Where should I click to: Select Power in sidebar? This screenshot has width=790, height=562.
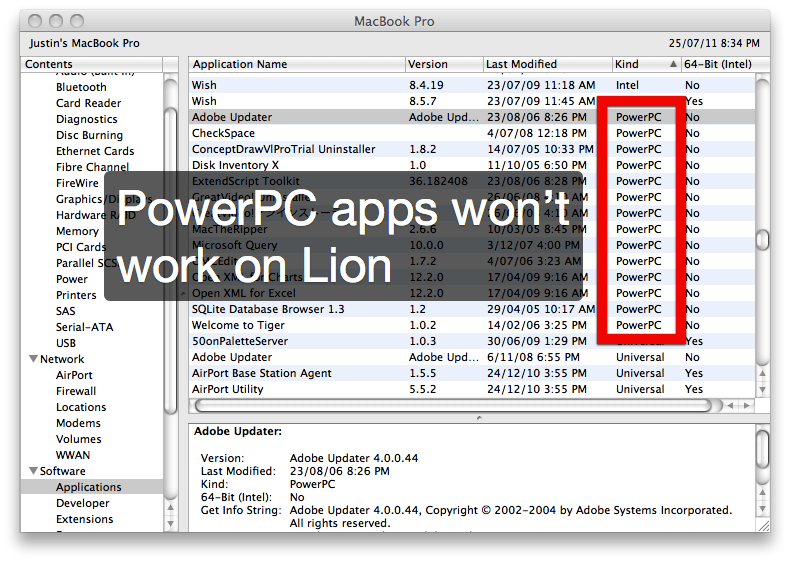tap(72, 279)
